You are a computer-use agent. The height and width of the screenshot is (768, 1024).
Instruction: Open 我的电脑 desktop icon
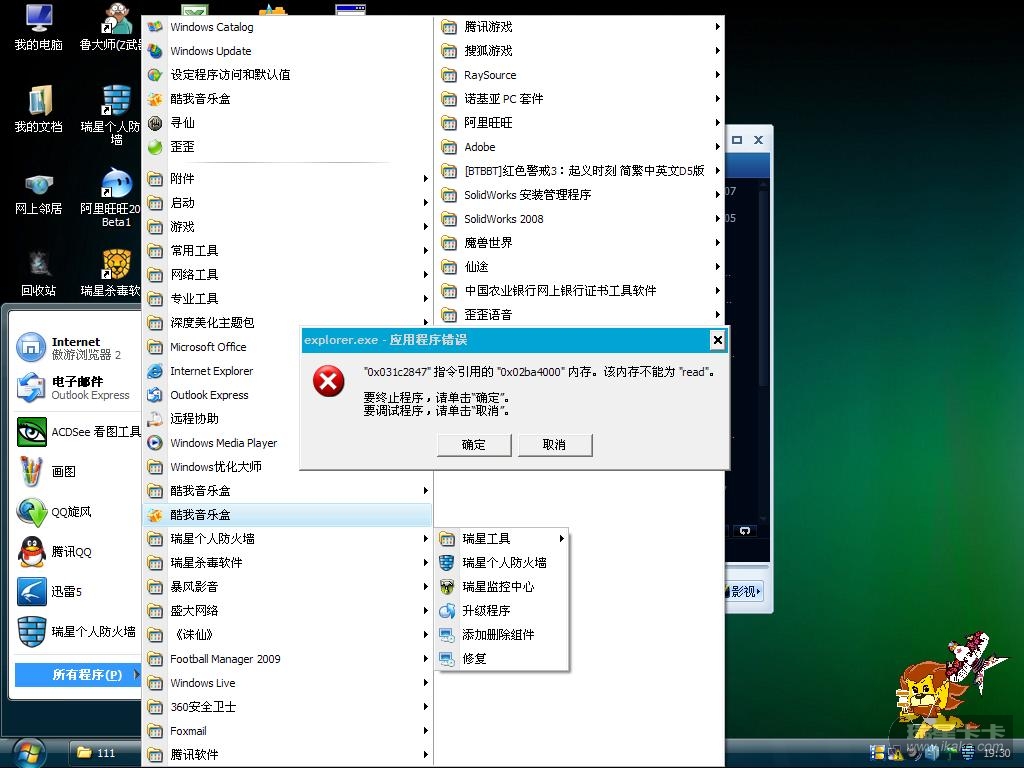[39, 27]
